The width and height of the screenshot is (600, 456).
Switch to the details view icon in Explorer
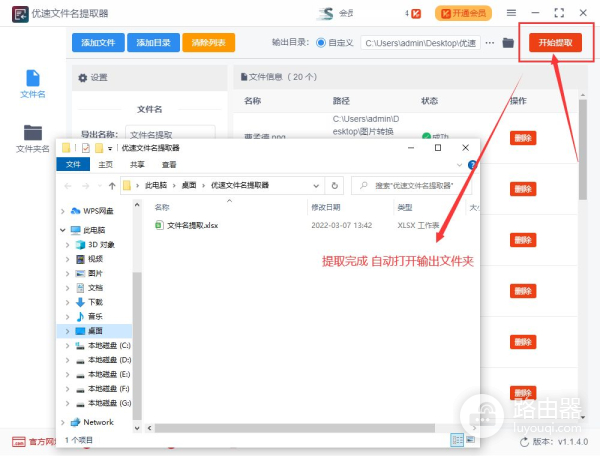tap(457, 440)
